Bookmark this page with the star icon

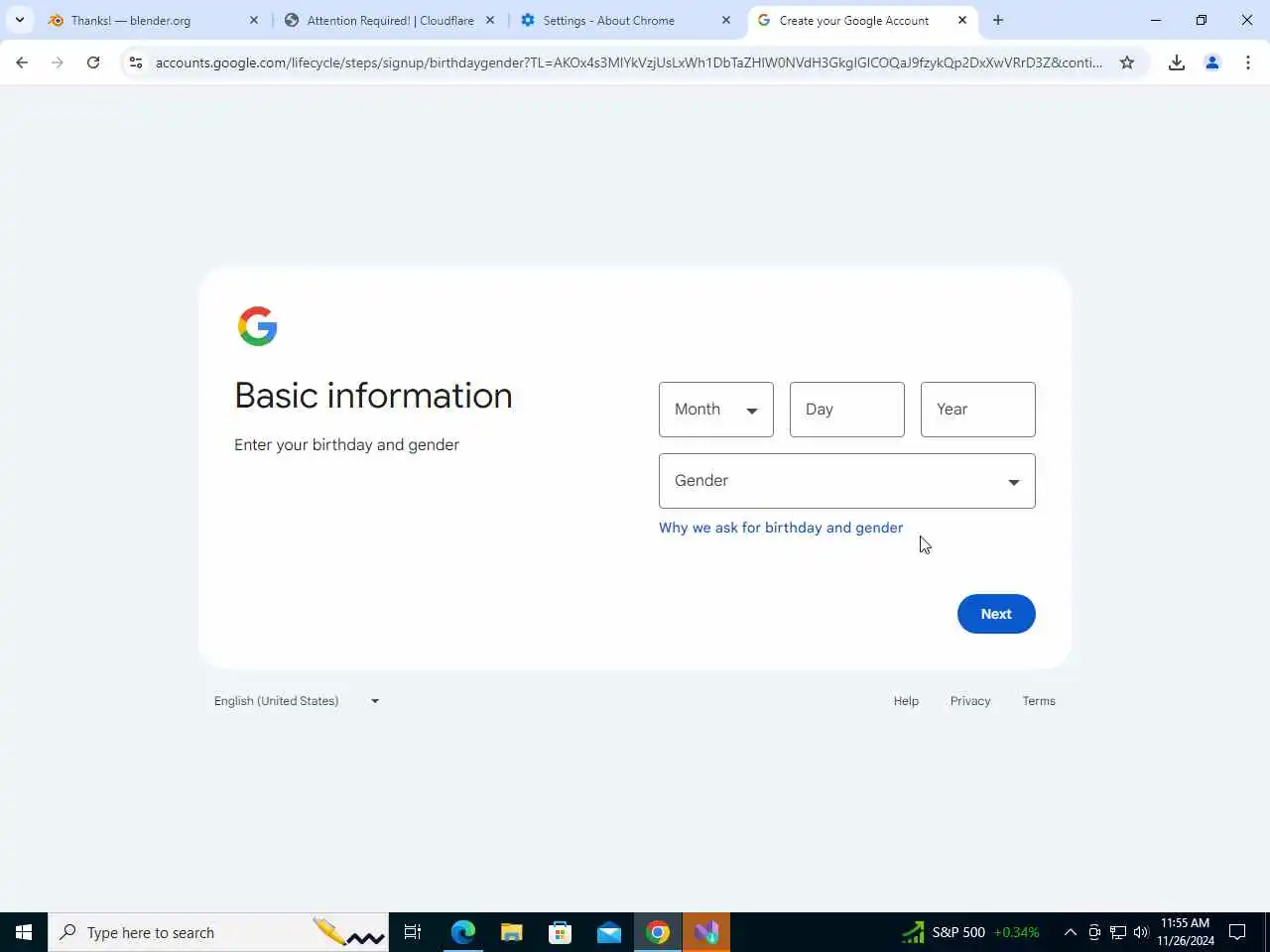click(x=1127, y=62)
